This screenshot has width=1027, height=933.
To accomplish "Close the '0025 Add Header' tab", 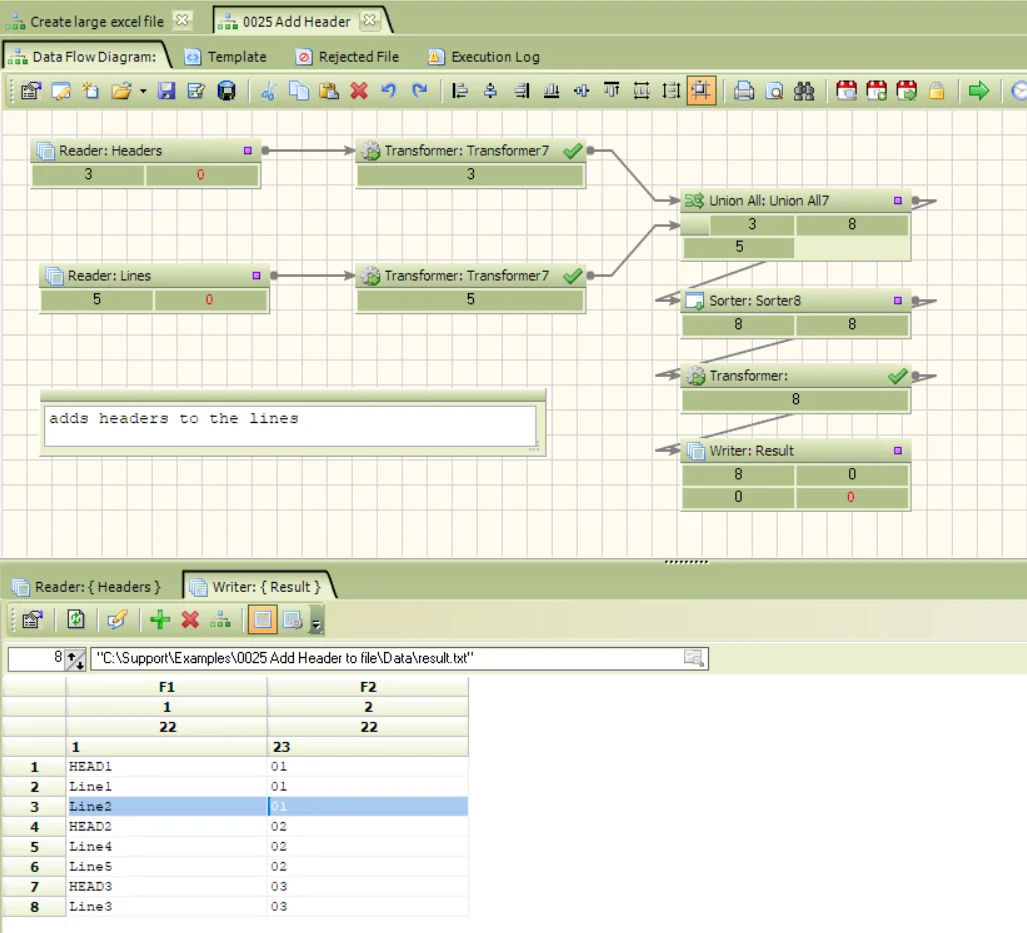I will 370,20.
